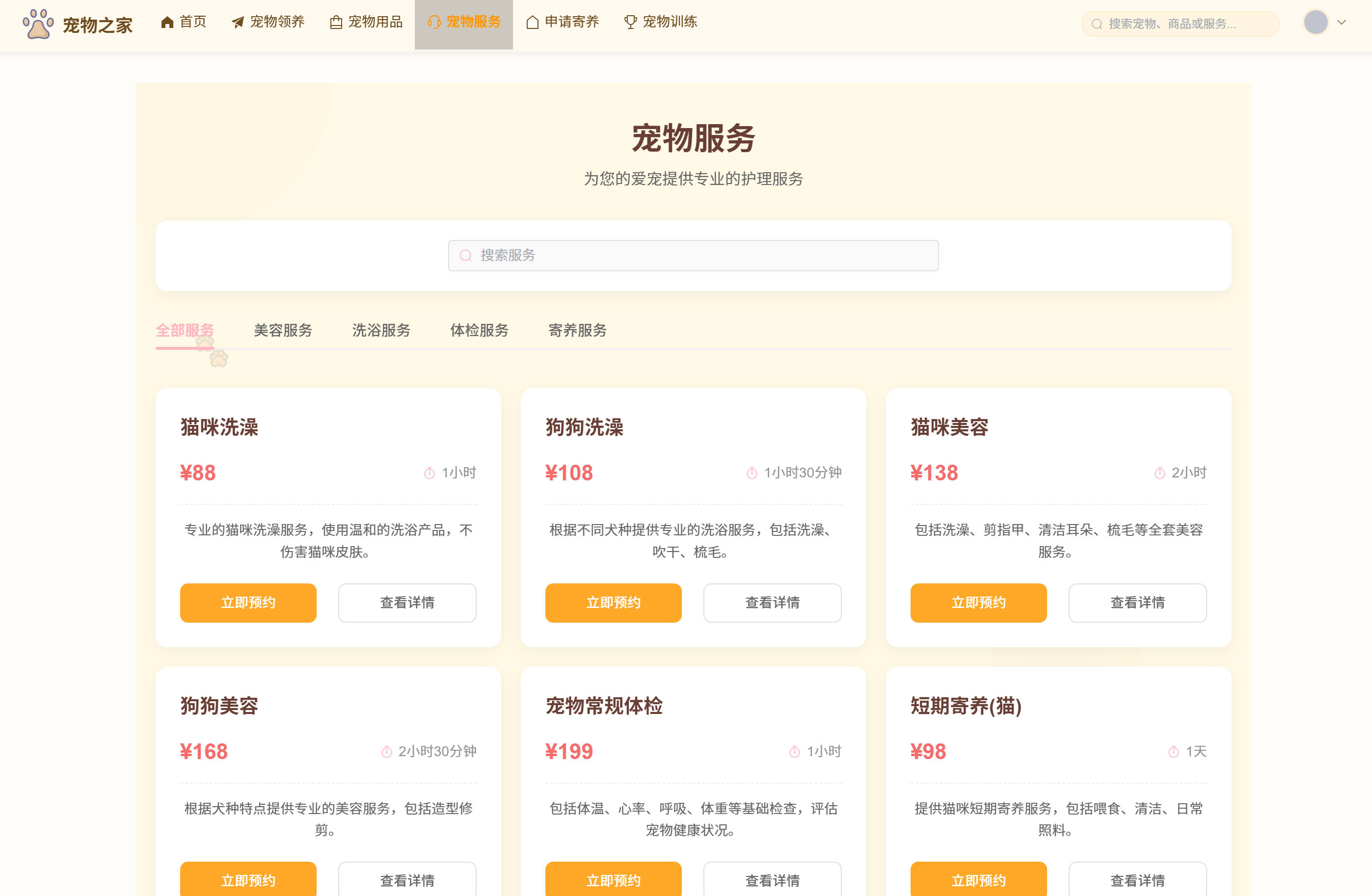
Task: Expand the user menu chevron
Action: [x=1342, y=23]
